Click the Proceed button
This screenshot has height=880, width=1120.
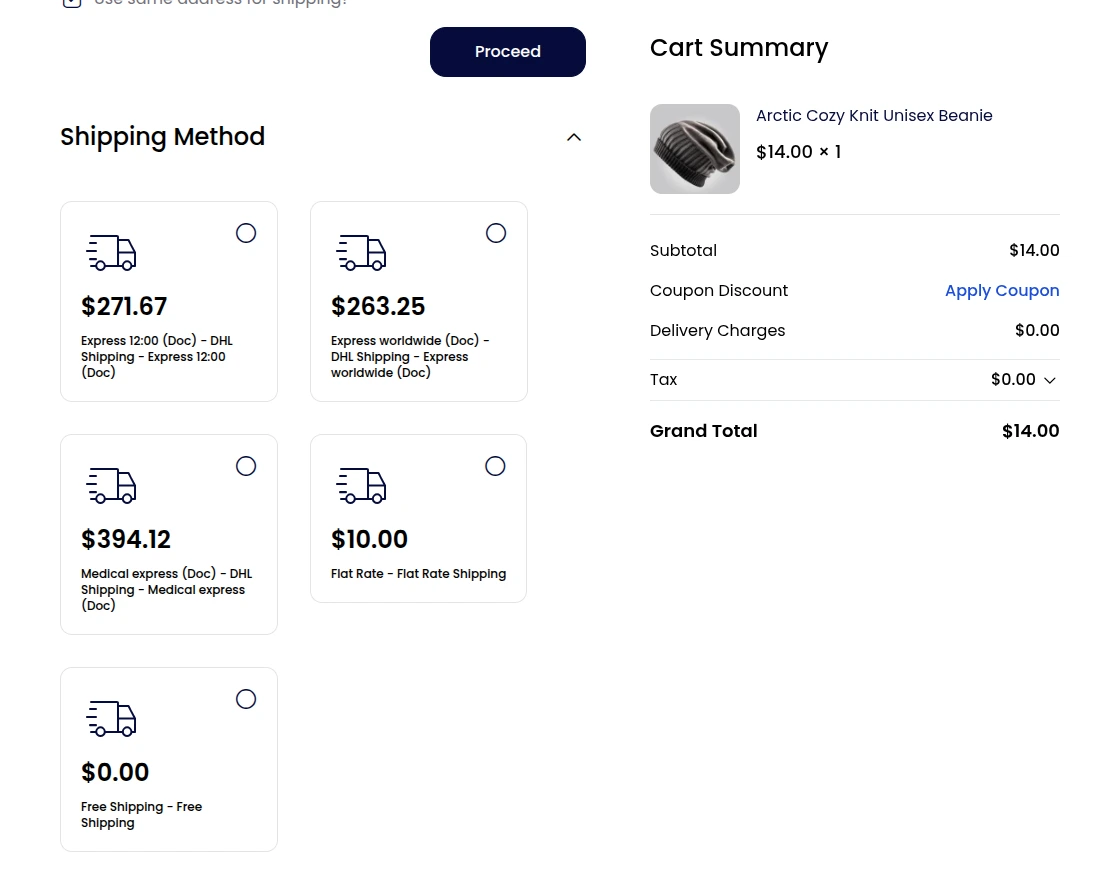pyautogui.click(x=508, y=52)
